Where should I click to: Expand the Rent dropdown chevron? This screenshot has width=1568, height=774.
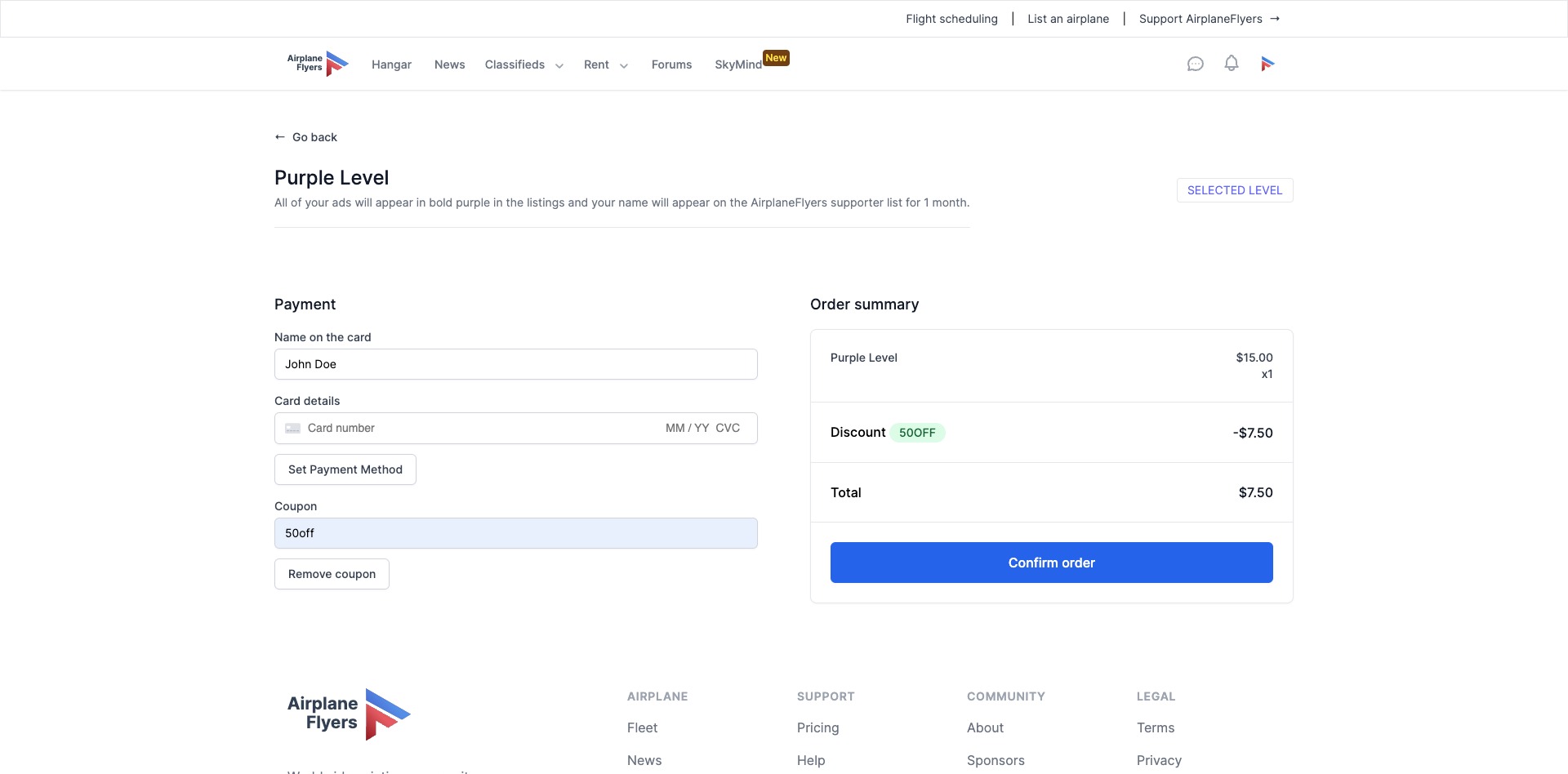(x=624, y=65)
